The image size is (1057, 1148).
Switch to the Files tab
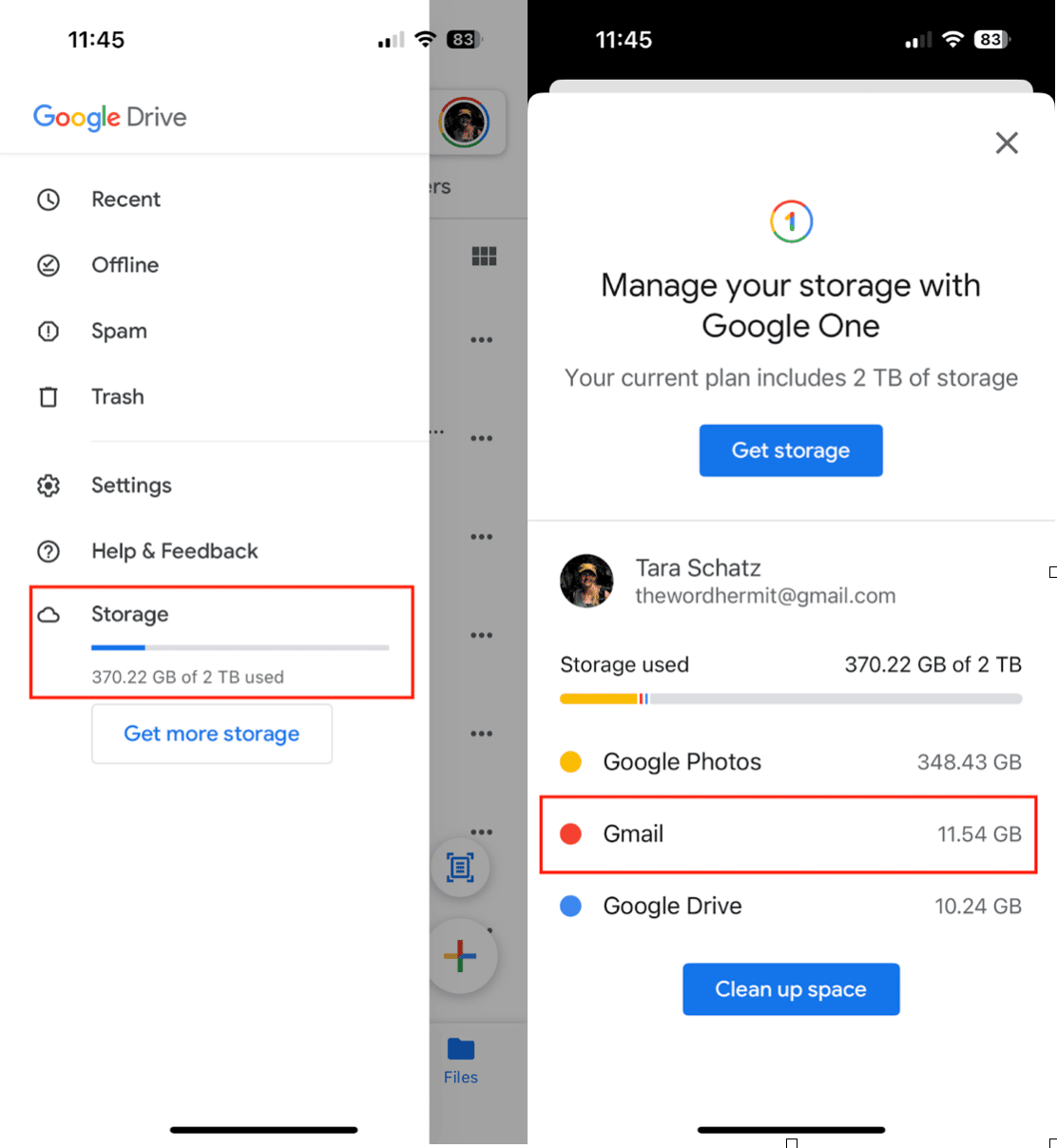[461, 1060]
